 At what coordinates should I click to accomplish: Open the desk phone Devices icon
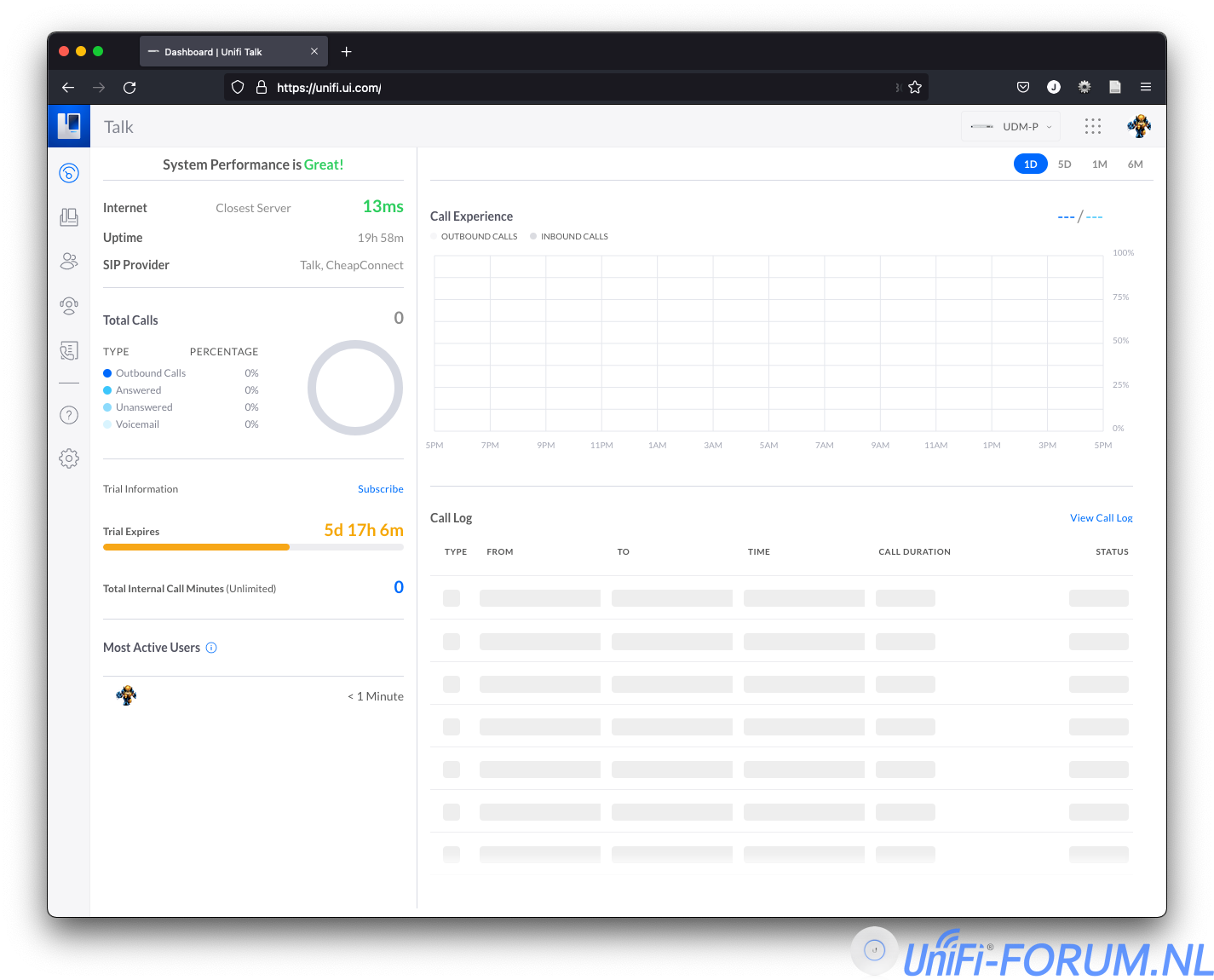69,217
